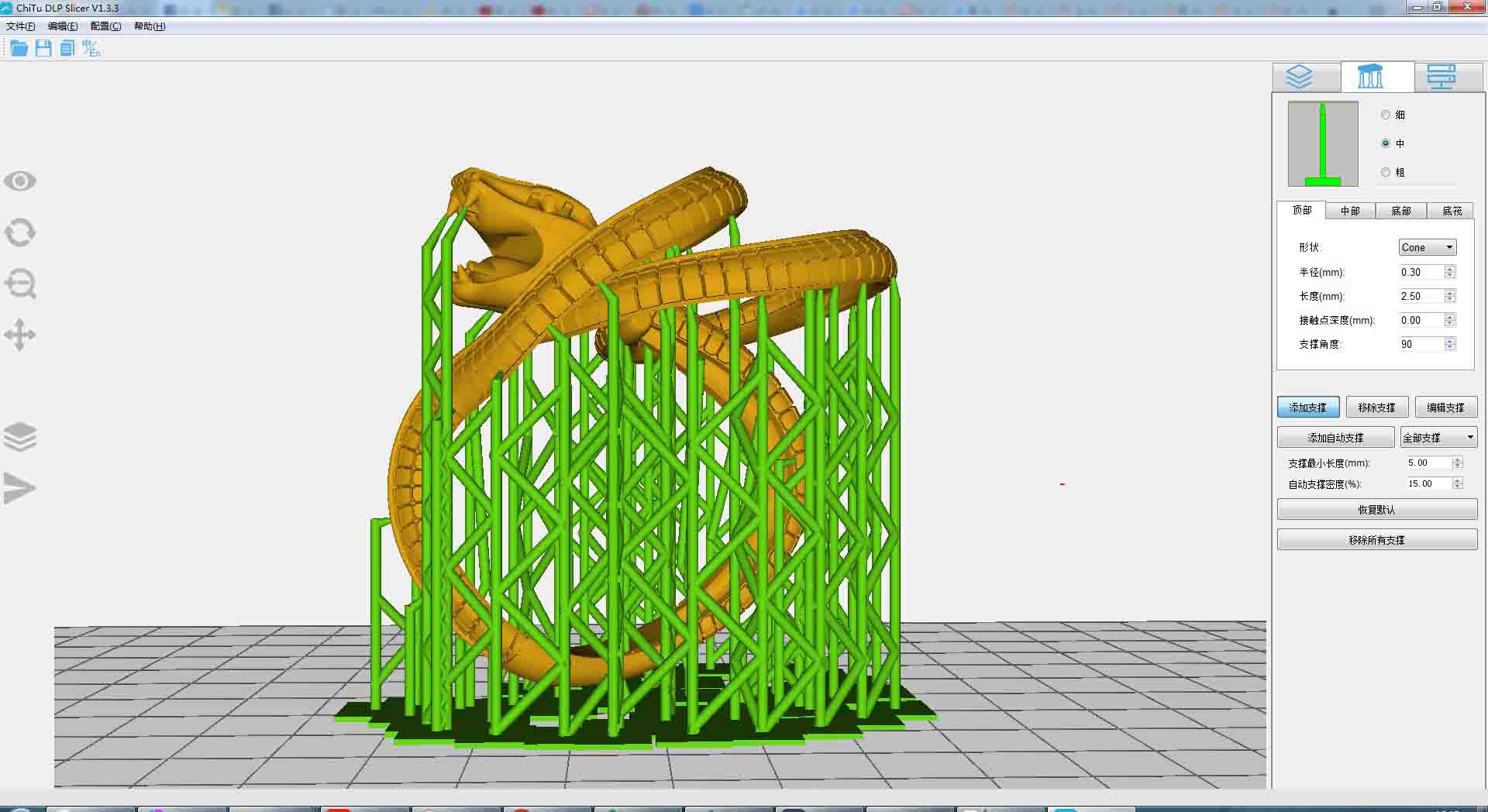The height and width of the screenshot is (812, 1488).
Task: Open the printer settings panel tab icon
Action: [1441, 77]
